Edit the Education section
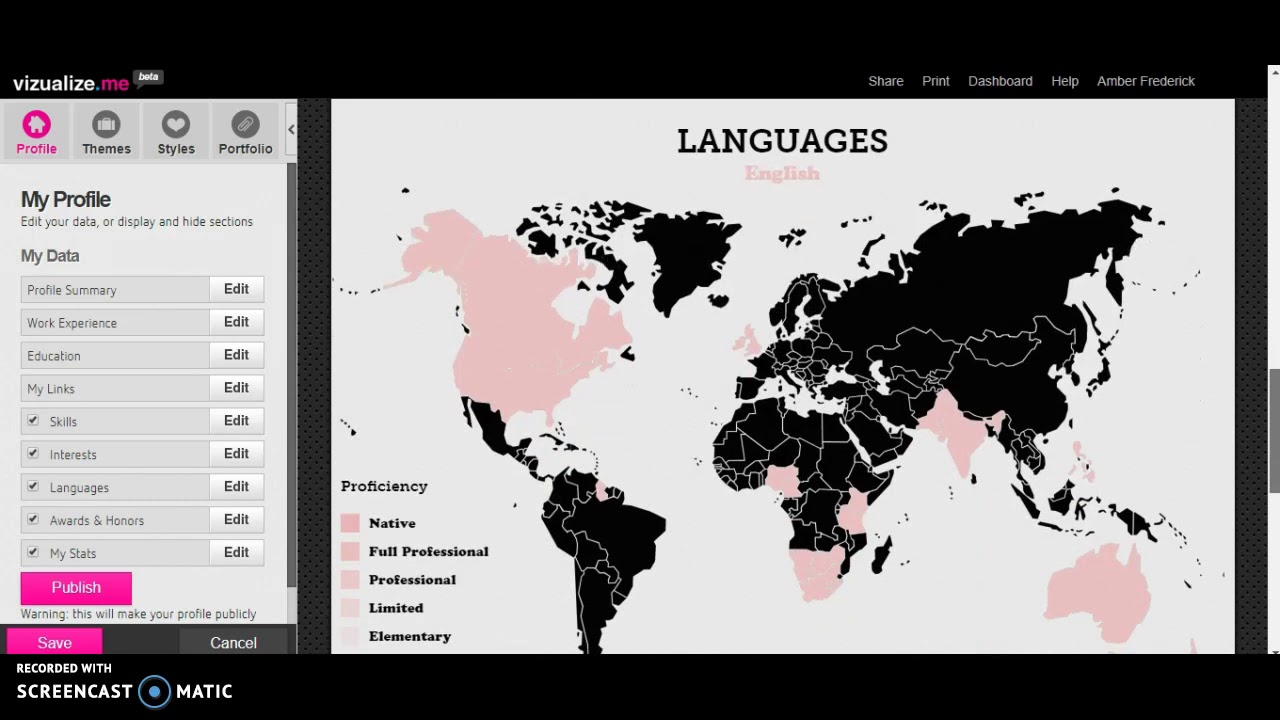 click(236, 355)
